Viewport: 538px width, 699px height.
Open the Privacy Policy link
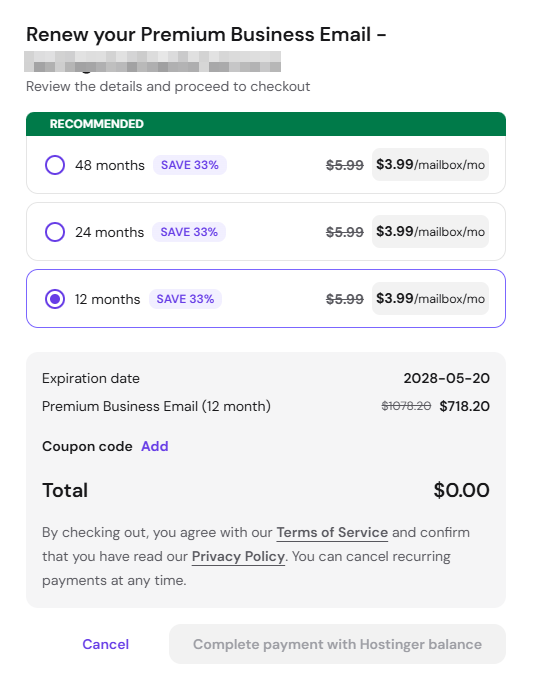(238, 556)
